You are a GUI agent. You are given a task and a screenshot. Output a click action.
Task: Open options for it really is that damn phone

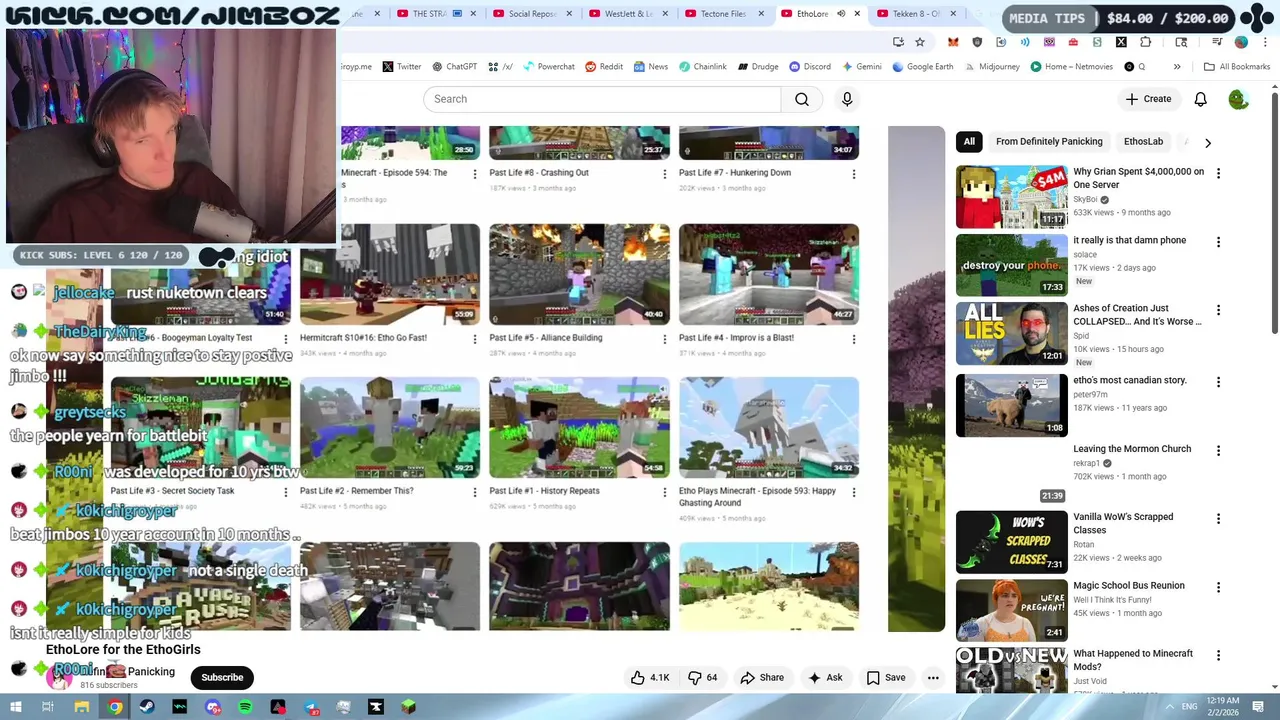click(x=1218, y=242)
